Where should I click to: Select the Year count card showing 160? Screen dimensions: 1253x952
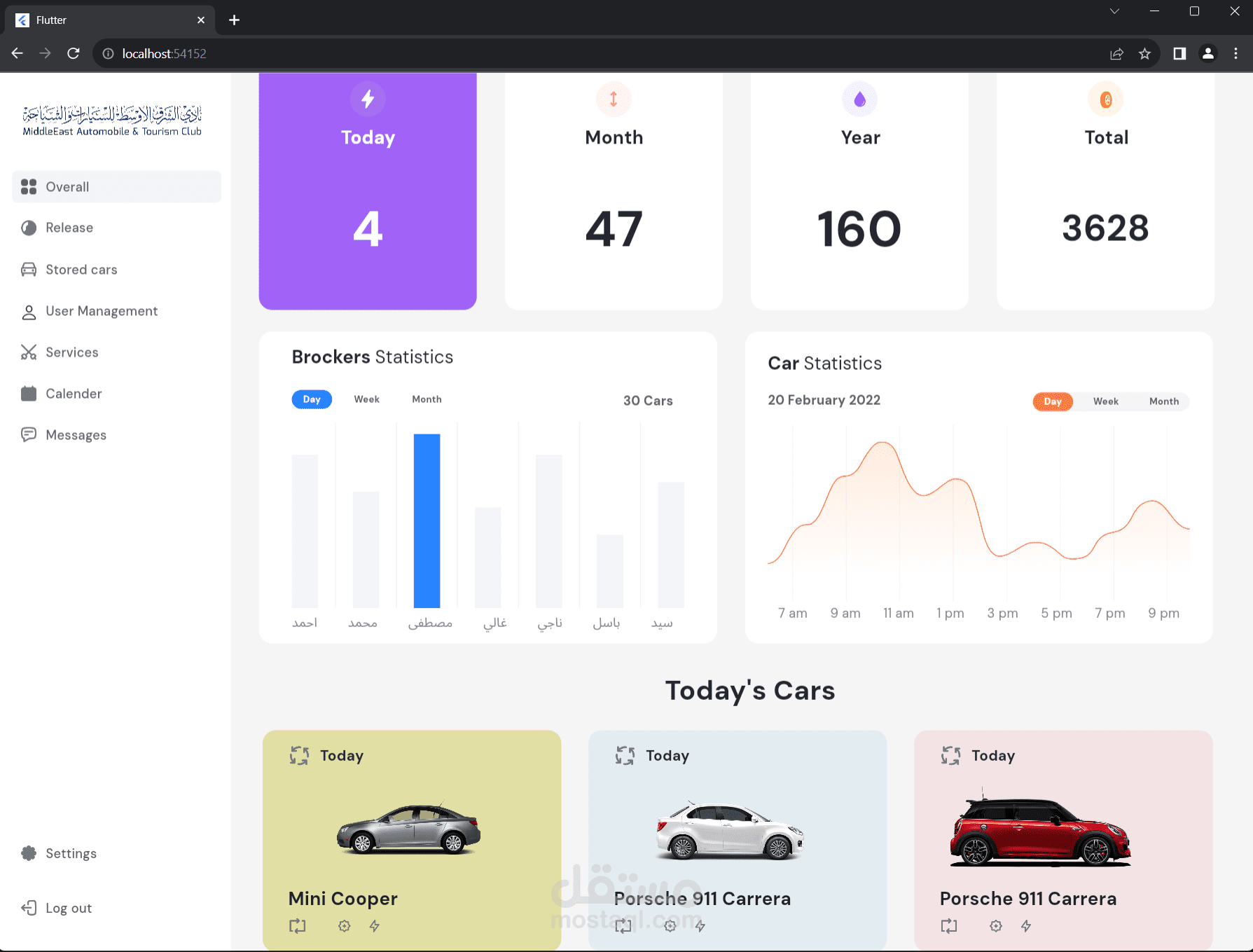pos(859,191)
